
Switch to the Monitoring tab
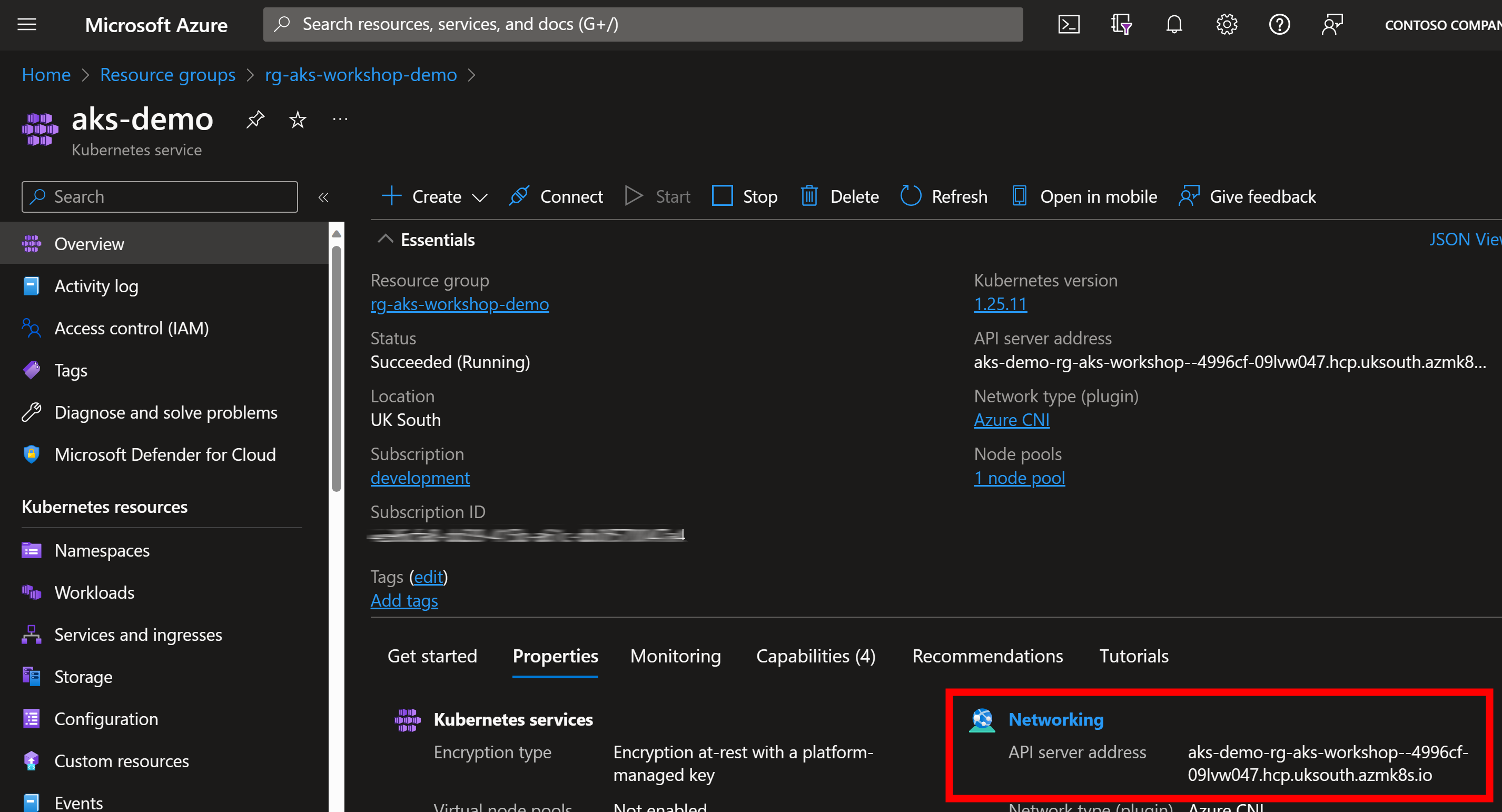click(x=675, y=656)
